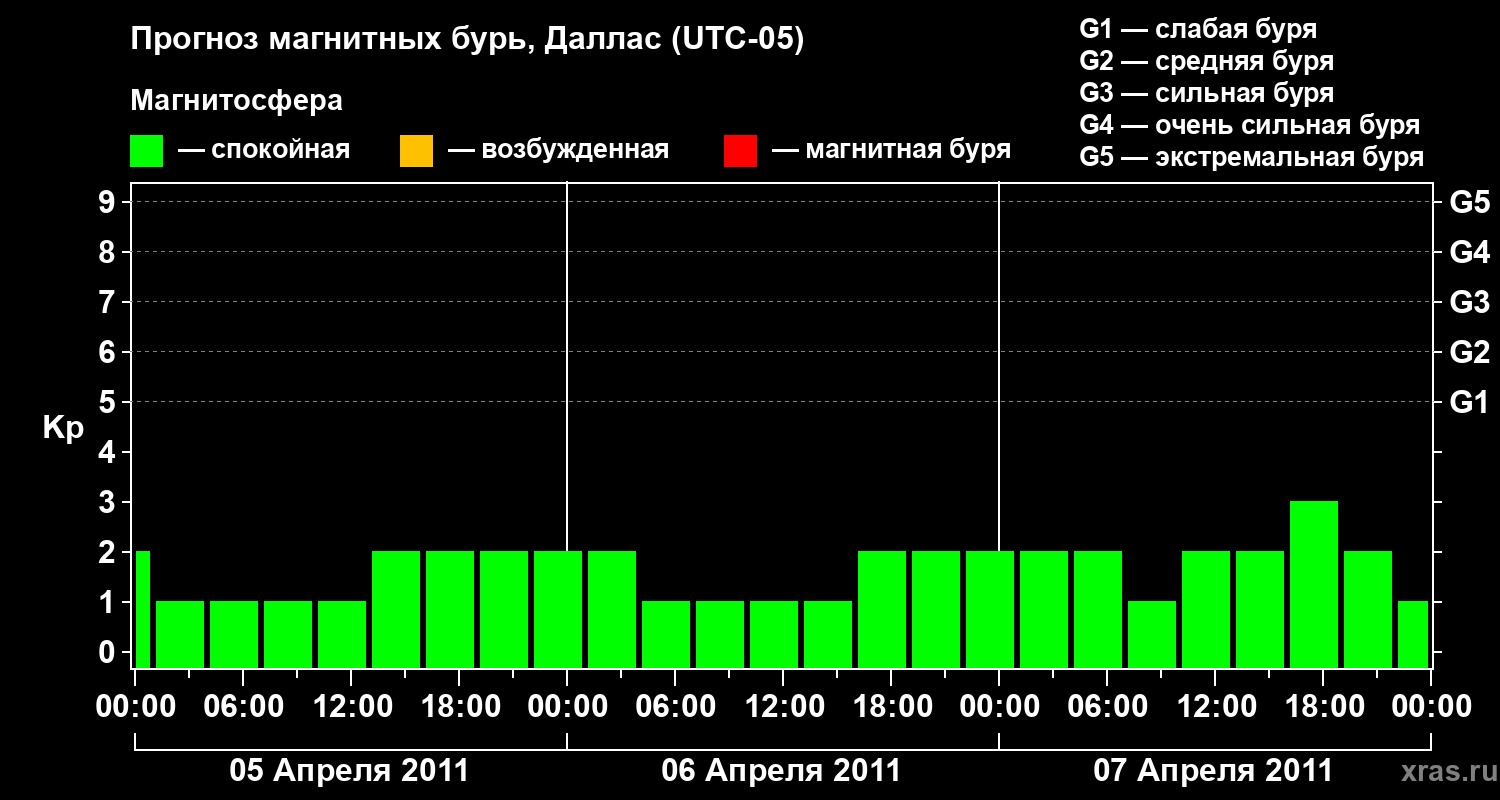Viewport: 1500px width, 800px height.
Task: Click the '18:00' label under 05 Апреля
Action: click(459, 707)
